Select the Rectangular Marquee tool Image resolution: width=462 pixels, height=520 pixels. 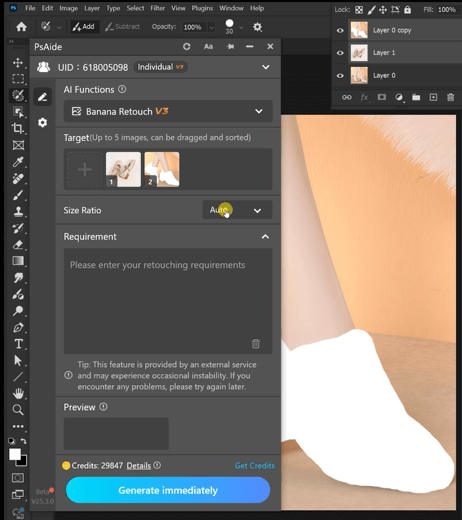pyautogui.click(x=18, y=79)
